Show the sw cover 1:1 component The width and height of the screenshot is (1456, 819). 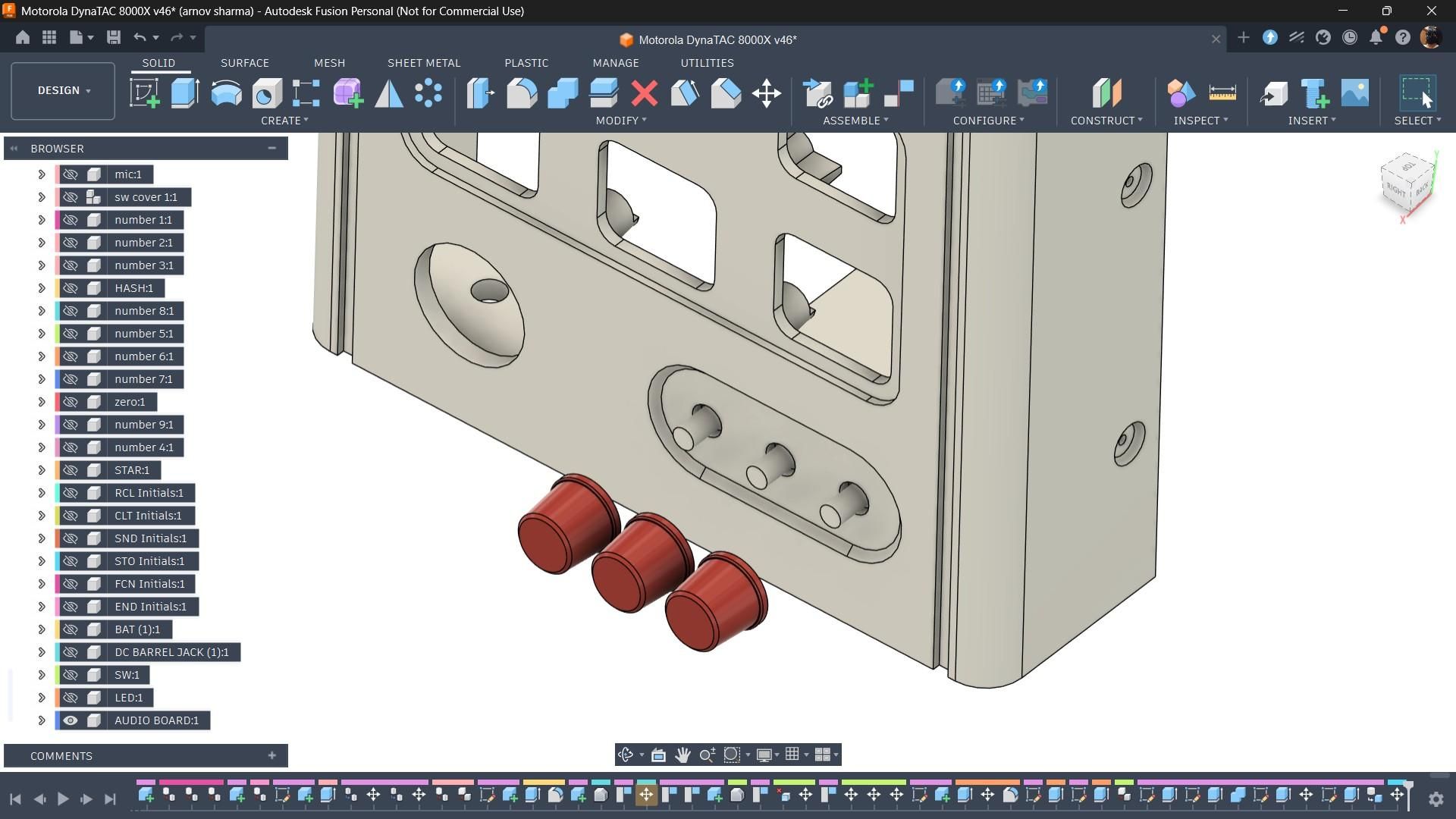71,197
